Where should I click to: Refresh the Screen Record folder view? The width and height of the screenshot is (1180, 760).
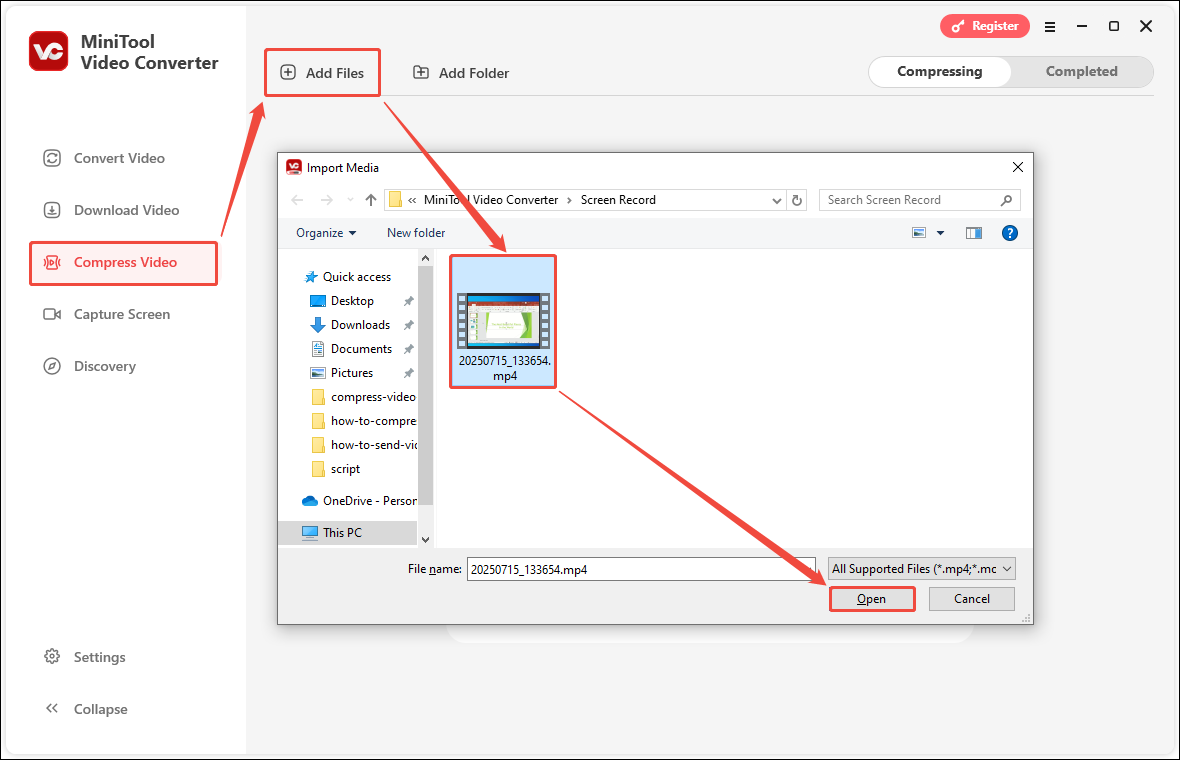[797, 200]
